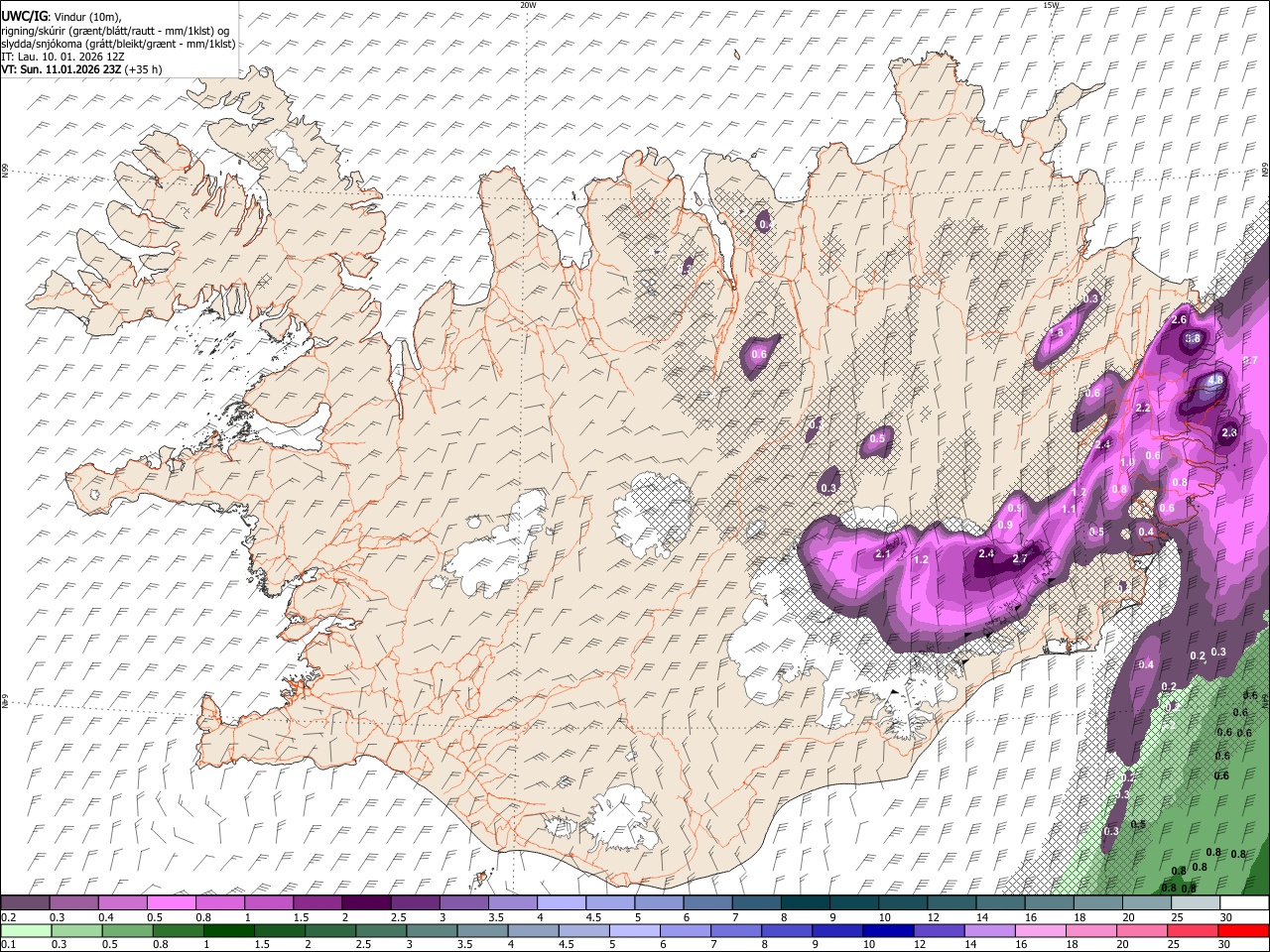This screenshot has width=1270, height=952.
Task: Click the '2.2' snowfall value on the map
Action: coord(1142,408)
